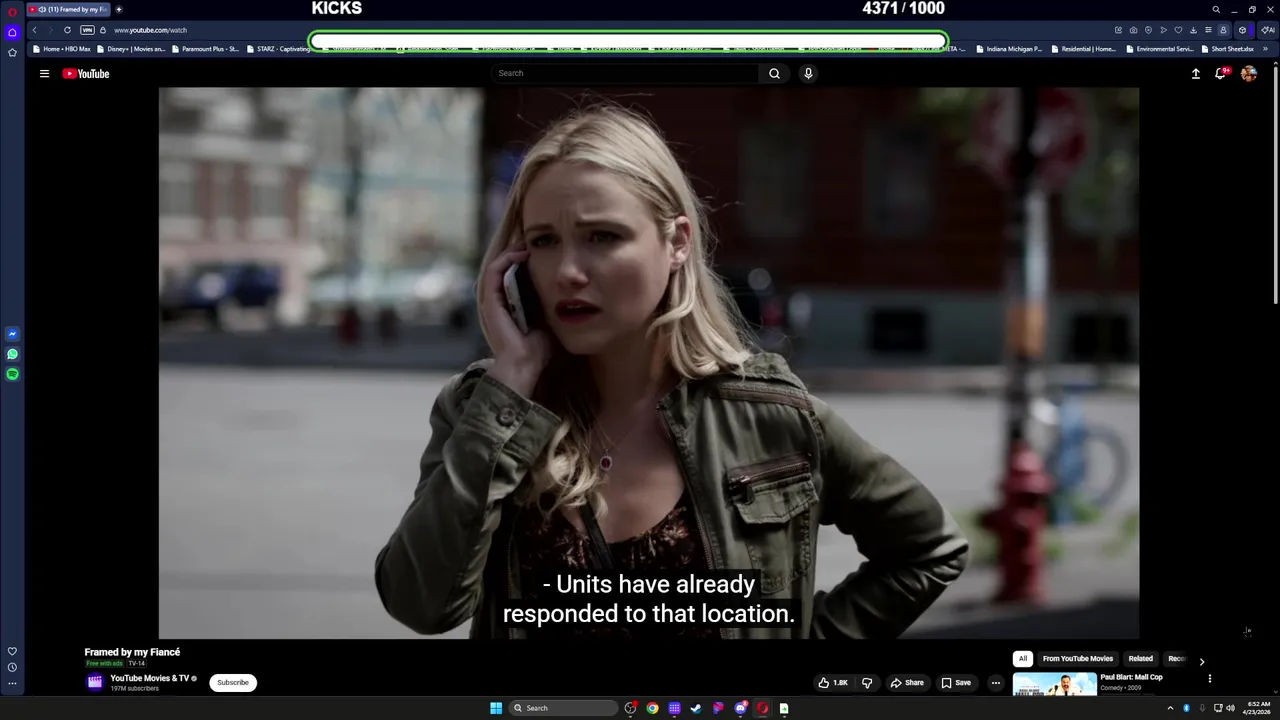Open Spotify in Opera sidebar
This screenshot has width=1280, height=720.
pos(12,374)
